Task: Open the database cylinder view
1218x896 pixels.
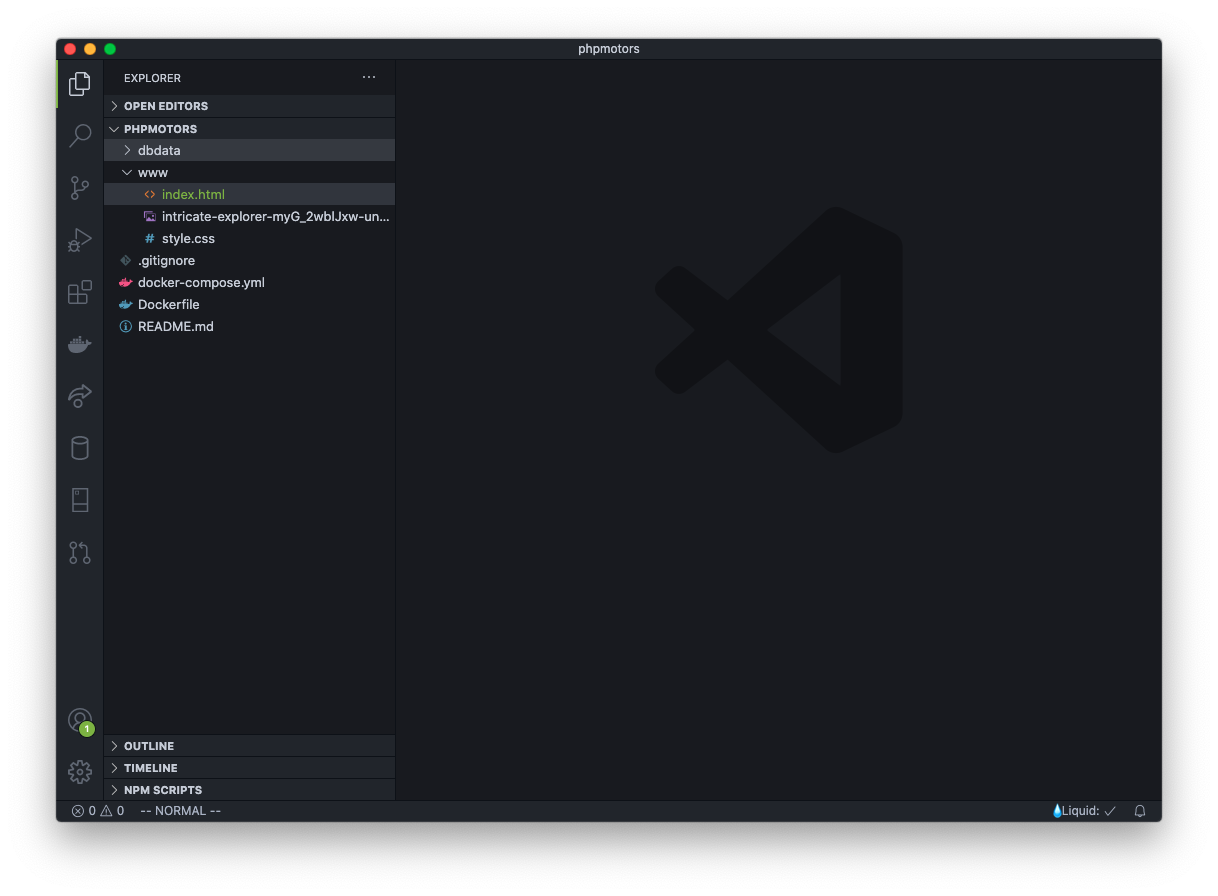Action: coord(80,448)
